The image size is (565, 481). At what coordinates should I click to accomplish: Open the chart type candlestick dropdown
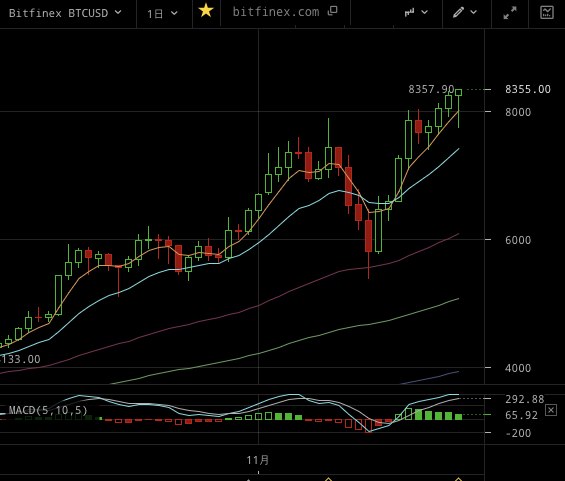(x=416, y=13)
